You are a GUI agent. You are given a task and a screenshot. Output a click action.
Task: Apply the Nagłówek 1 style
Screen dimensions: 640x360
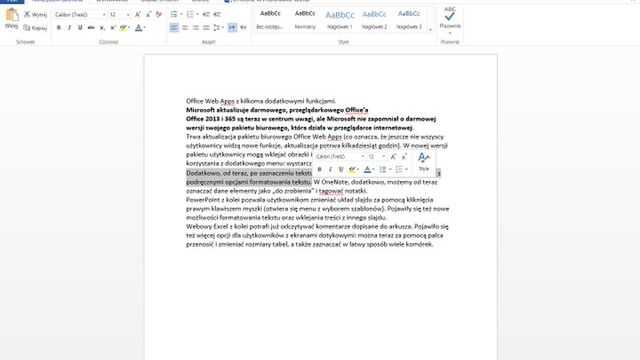pos(340,20)
